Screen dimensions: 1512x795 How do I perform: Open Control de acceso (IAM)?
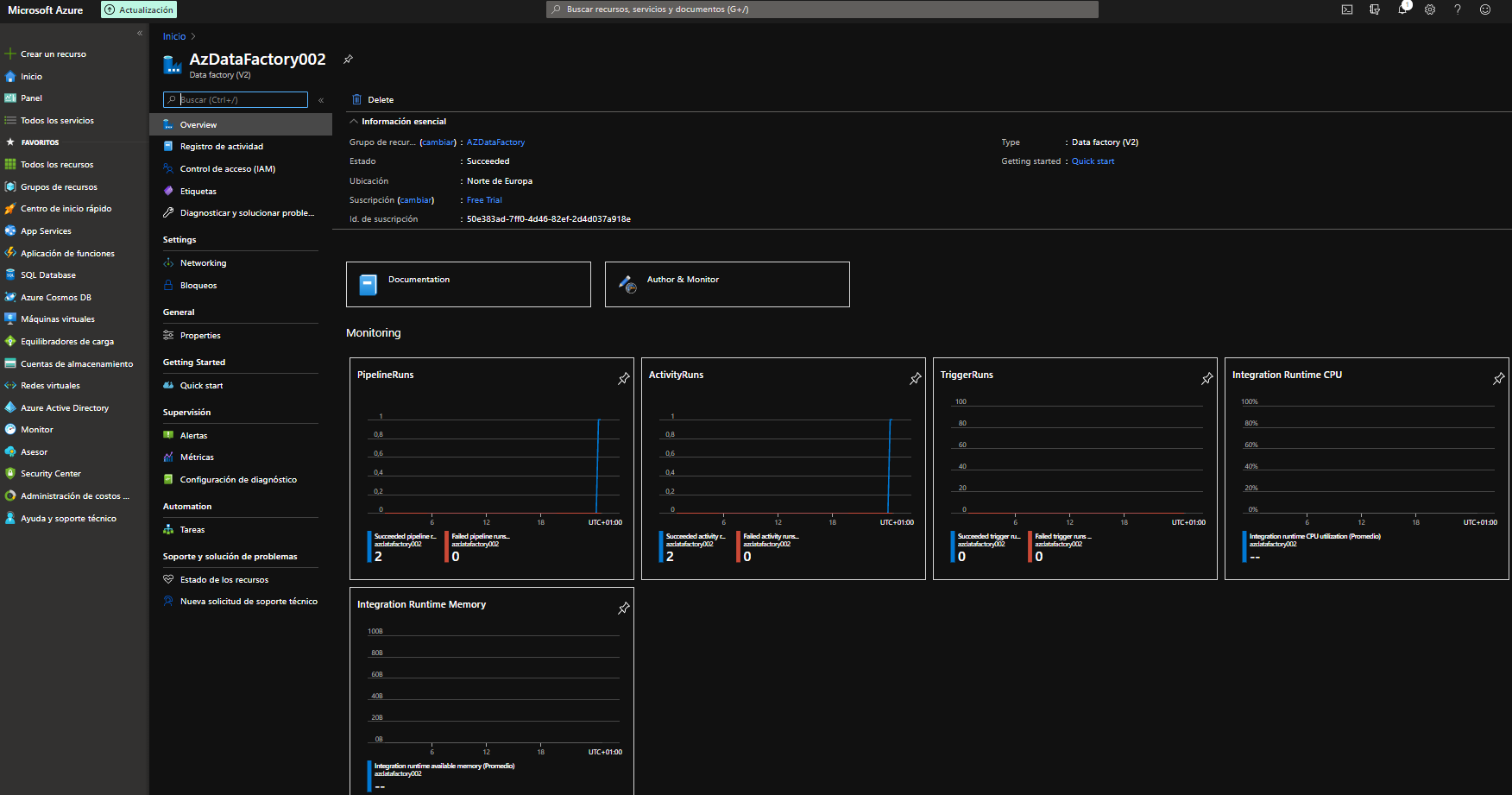(227, 169)
